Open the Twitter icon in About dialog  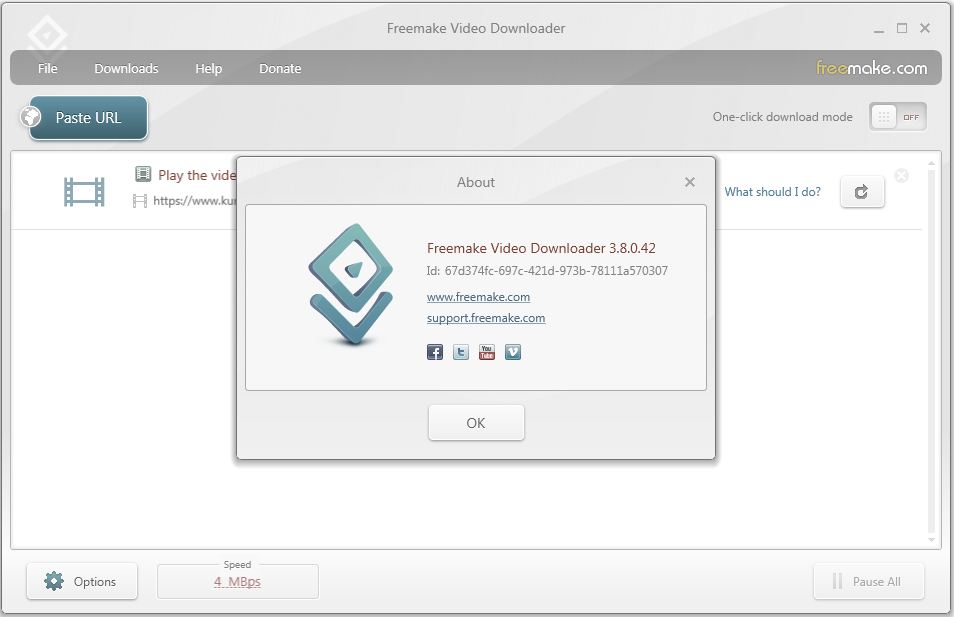click(461, 352)
